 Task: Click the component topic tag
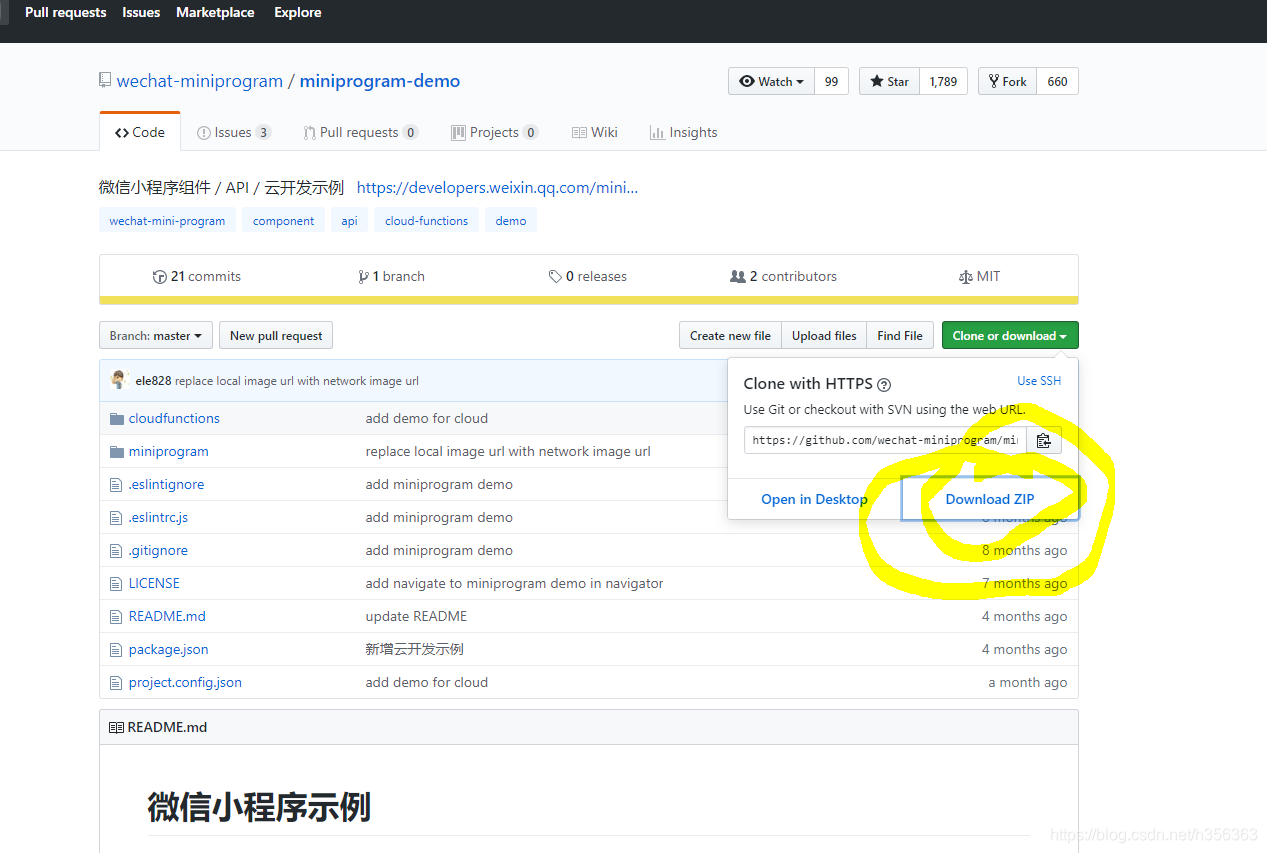tap(283, 221)
